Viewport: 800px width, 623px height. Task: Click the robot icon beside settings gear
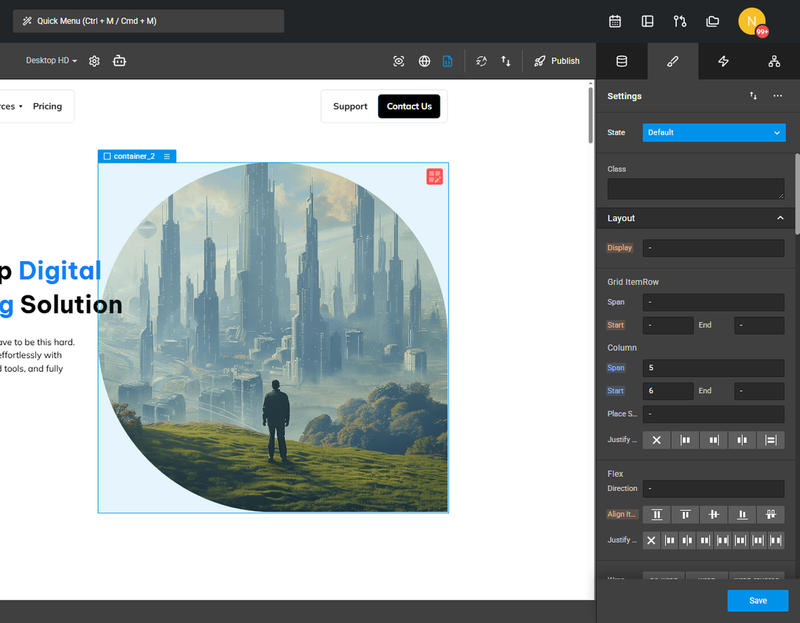point(119,61)
